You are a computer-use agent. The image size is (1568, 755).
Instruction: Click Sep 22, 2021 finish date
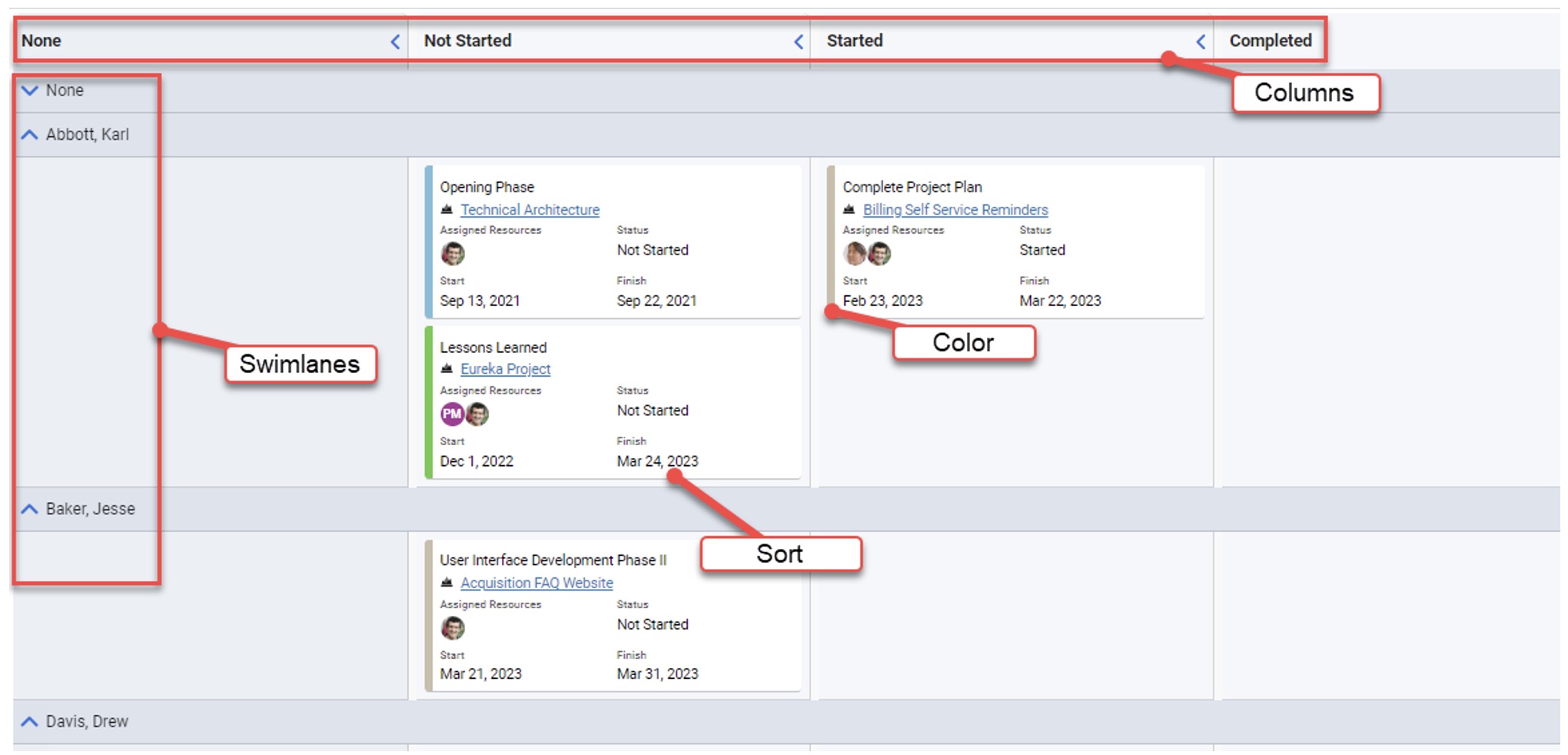click(656, 301)
